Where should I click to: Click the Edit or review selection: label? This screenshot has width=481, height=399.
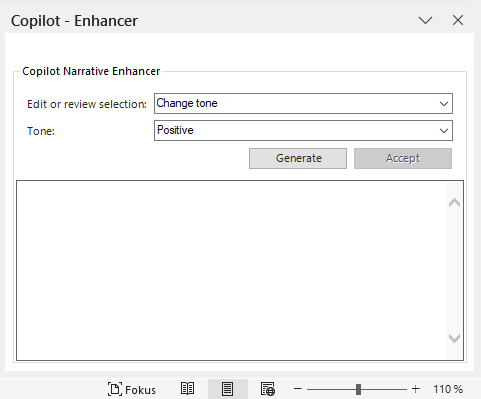pos(87,104)
